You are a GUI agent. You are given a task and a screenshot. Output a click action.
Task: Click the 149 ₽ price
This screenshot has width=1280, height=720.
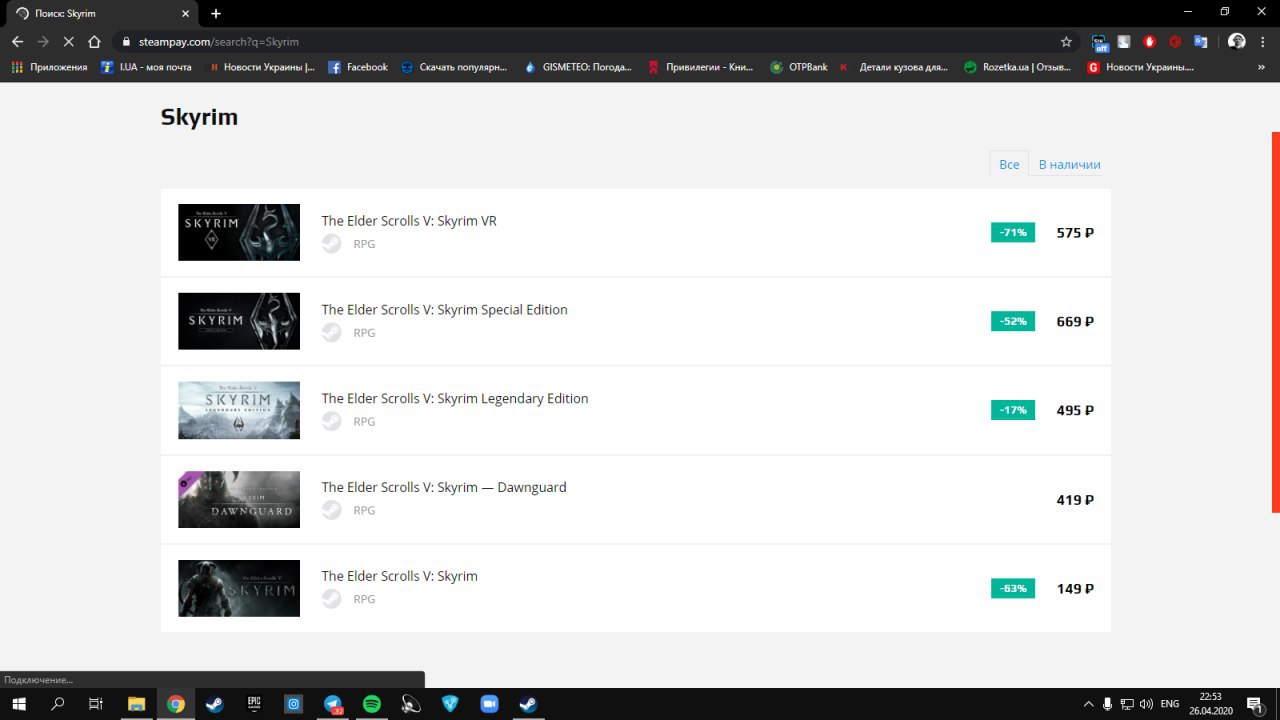coord(1075,589)
